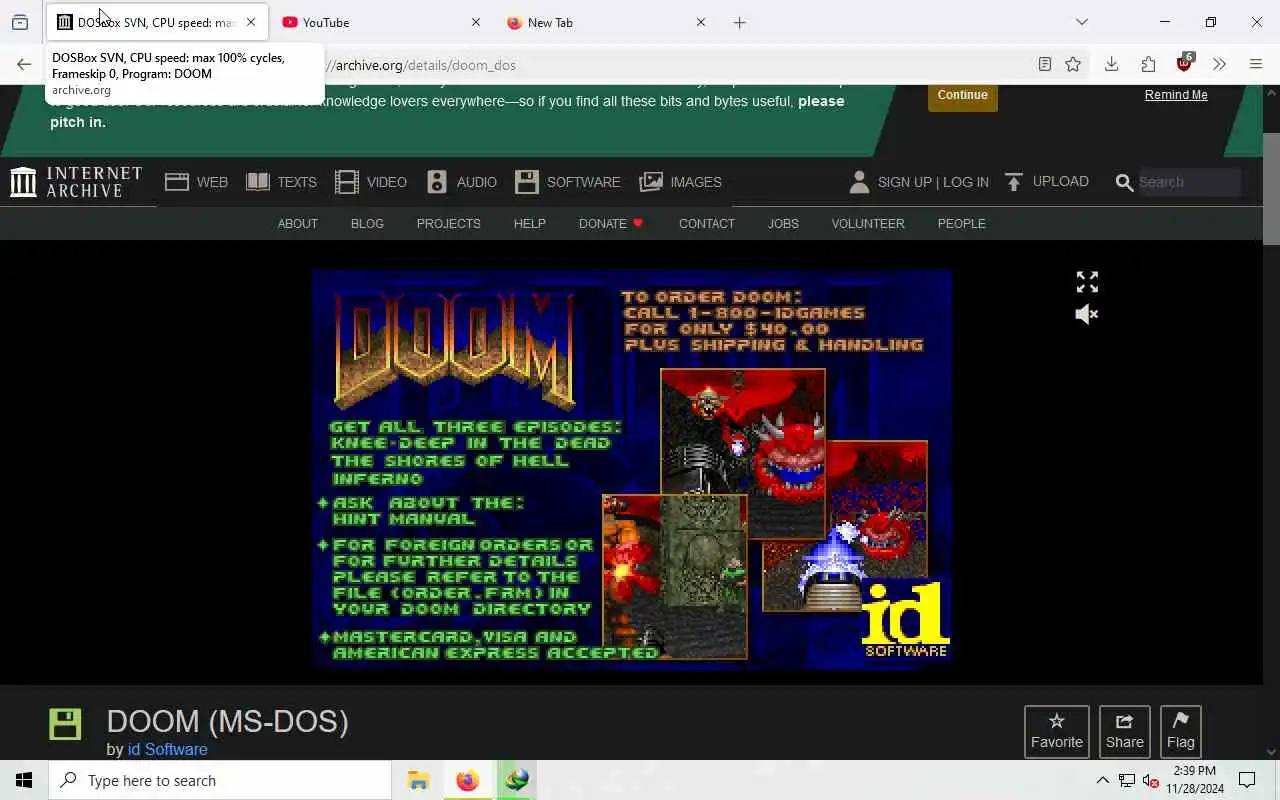Open the browser downloads icon
The height and width of the screenshot is (800, 1280).
(x=1111, y=65)
